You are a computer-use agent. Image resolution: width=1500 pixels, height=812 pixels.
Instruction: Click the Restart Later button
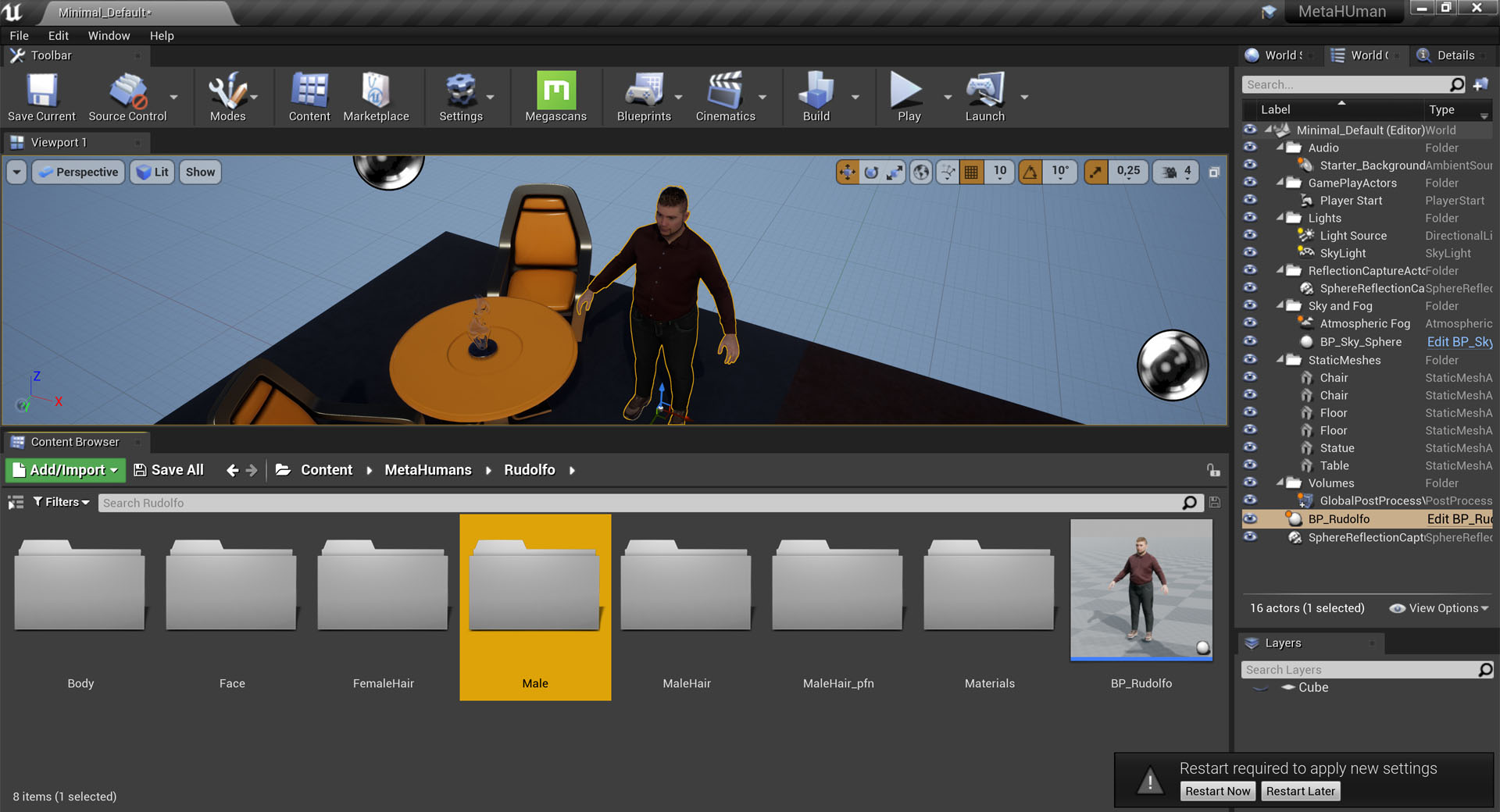[1300, 791]
